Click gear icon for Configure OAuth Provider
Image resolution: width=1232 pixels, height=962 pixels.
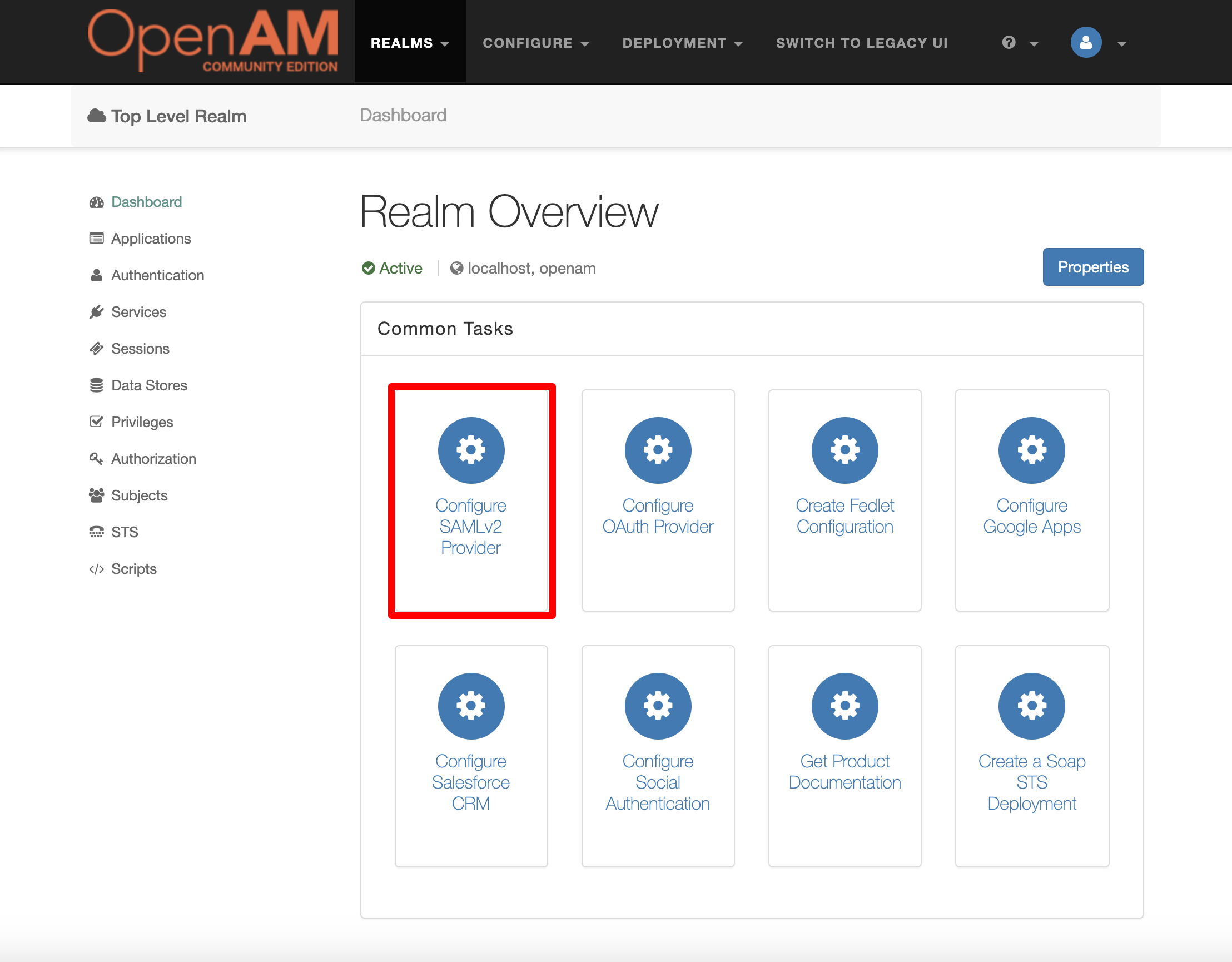click(x=658, y=450)
